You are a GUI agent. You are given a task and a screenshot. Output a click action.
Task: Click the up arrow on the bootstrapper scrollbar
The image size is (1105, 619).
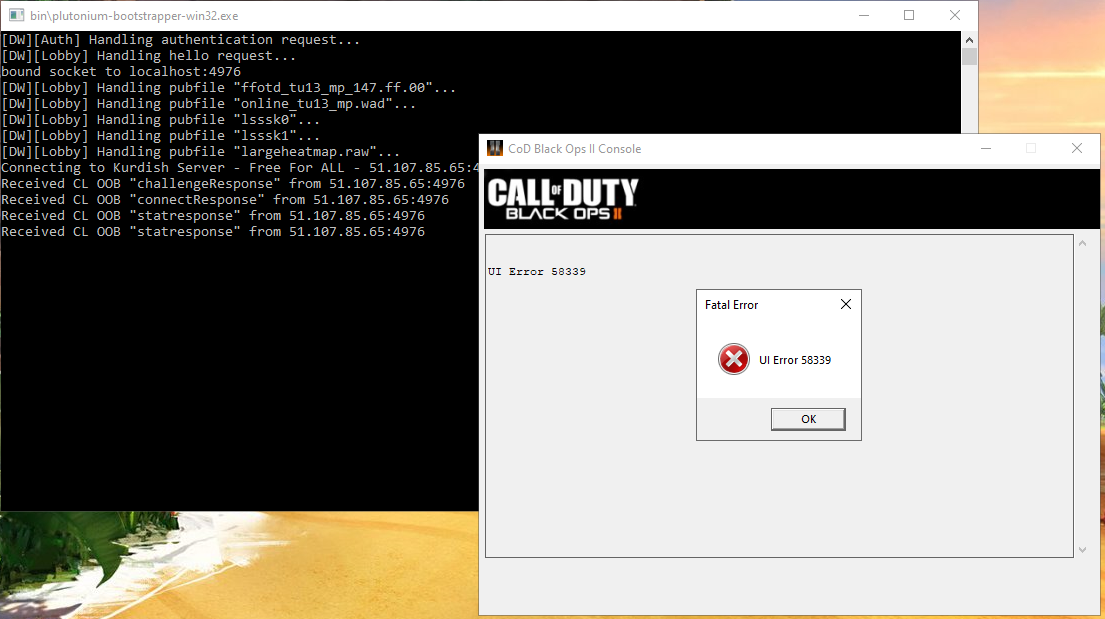click(x=969, y=39)
